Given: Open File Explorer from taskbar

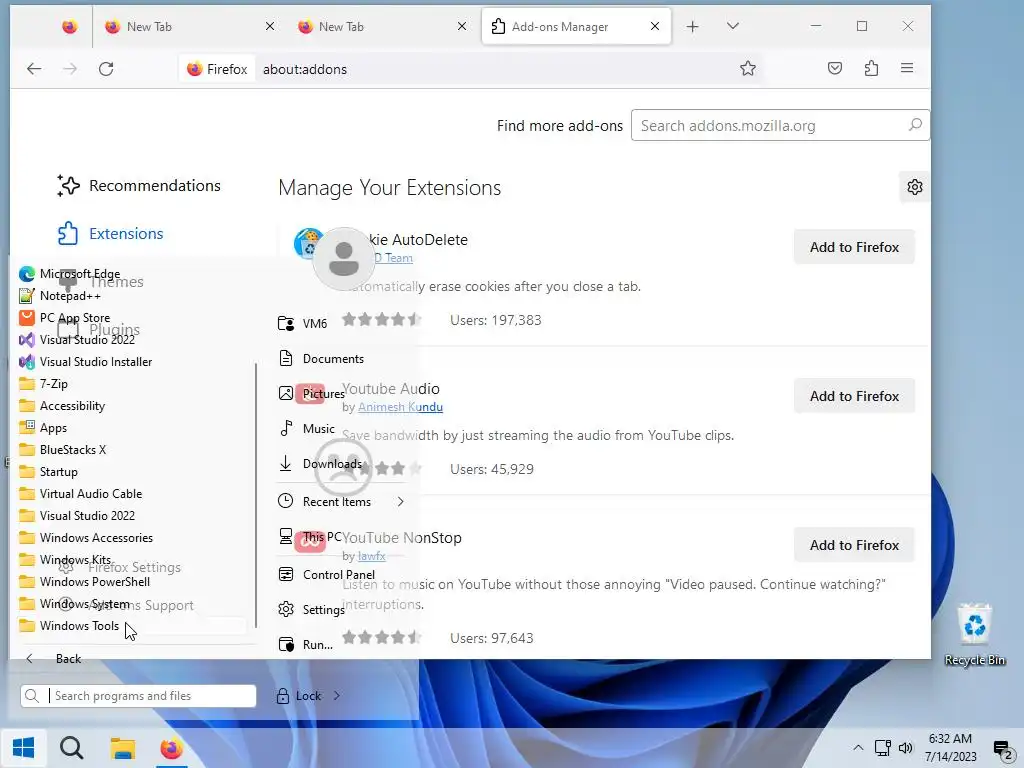Looking at the screenshot, I should tap(122, 748).
